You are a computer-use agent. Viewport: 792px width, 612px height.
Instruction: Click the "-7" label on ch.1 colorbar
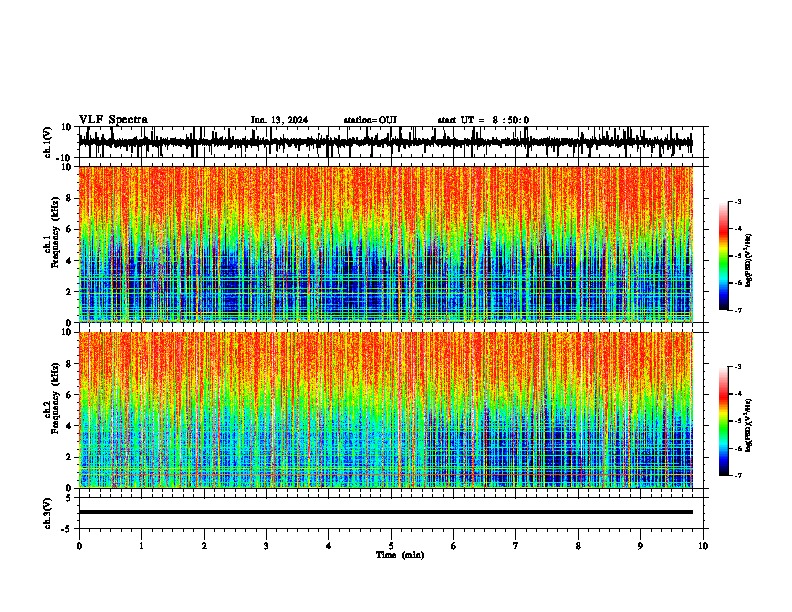(738, 310)
